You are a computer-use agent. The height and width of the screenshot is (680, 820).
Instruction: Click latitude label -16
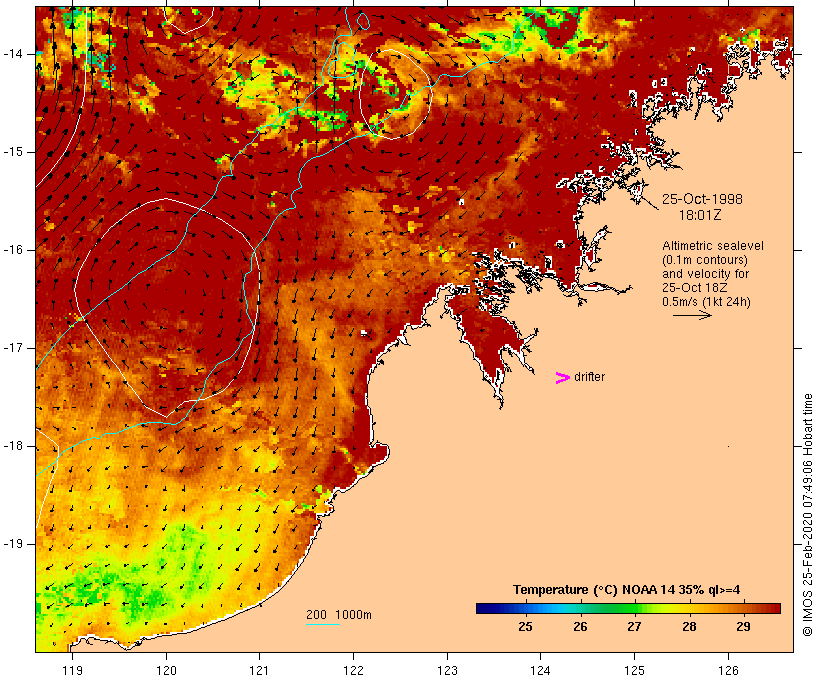point(13,250)
